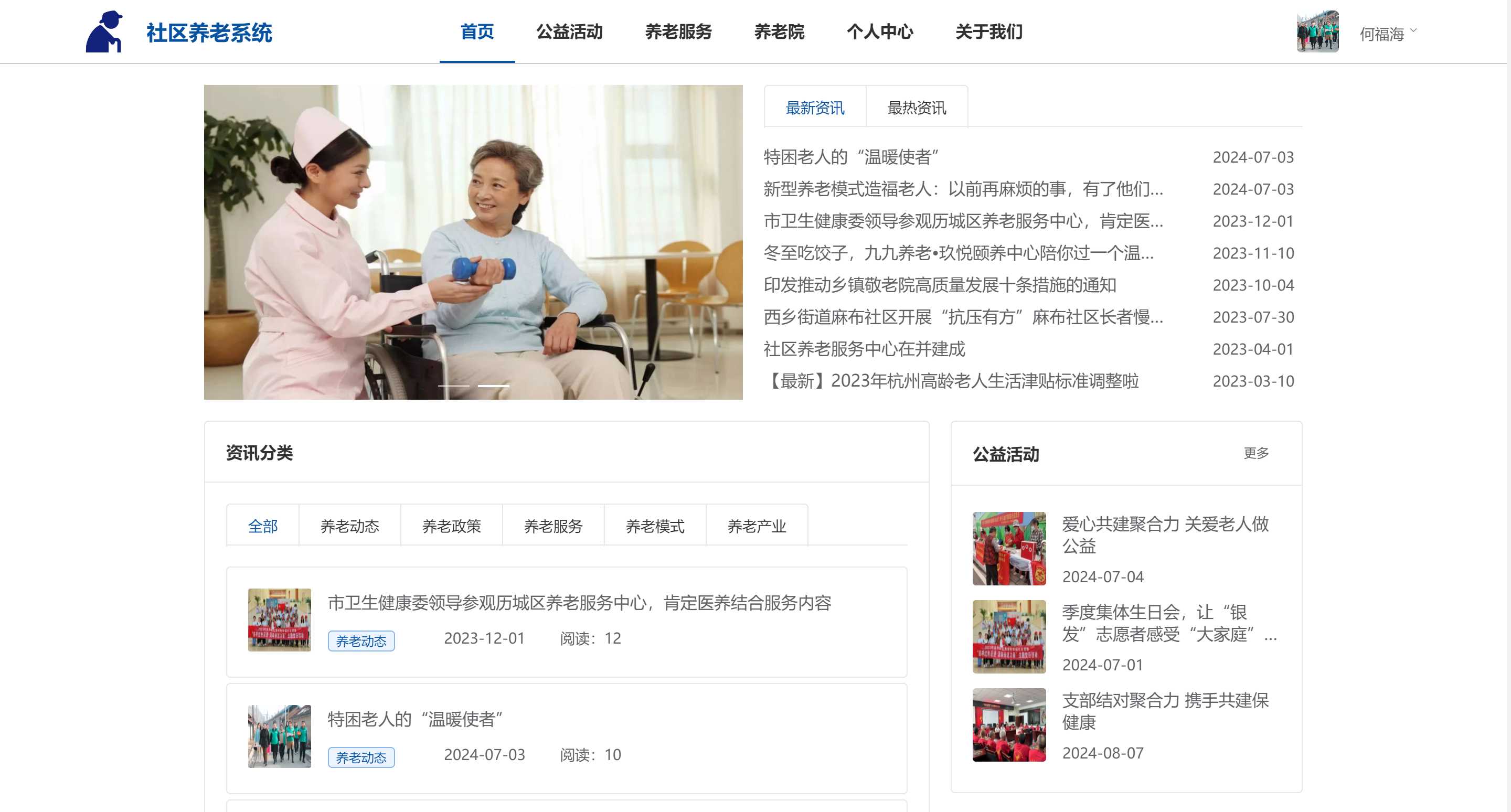Open thumbnail for 季度集体生日会 activity

coord(1008,636)
